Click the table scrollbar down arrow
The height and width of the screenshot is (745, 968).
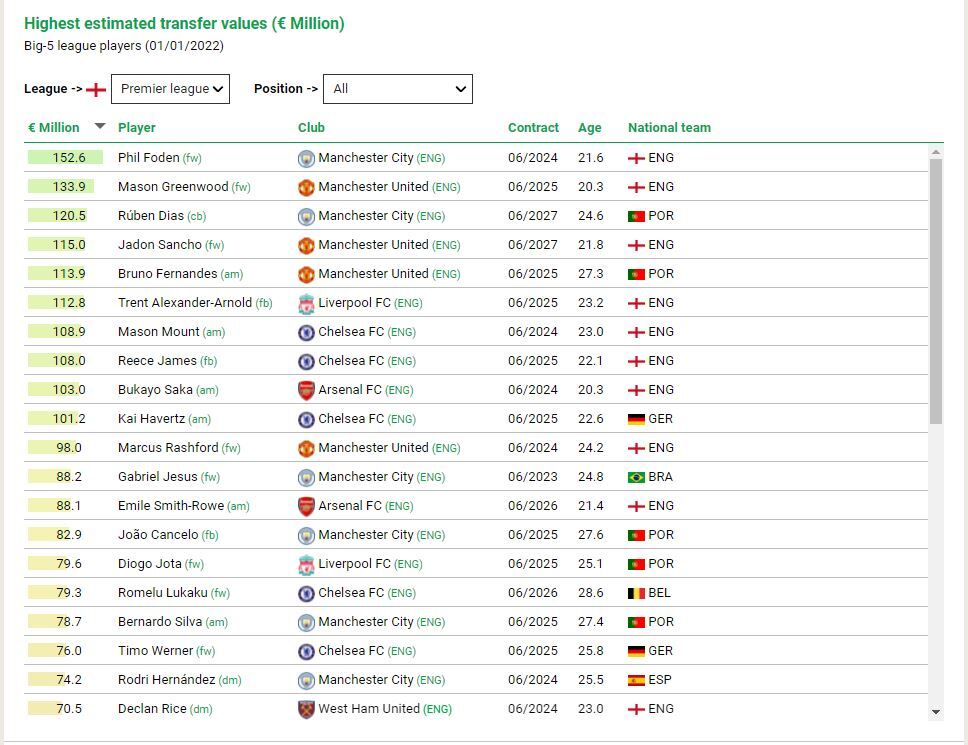tap(936, 712)
